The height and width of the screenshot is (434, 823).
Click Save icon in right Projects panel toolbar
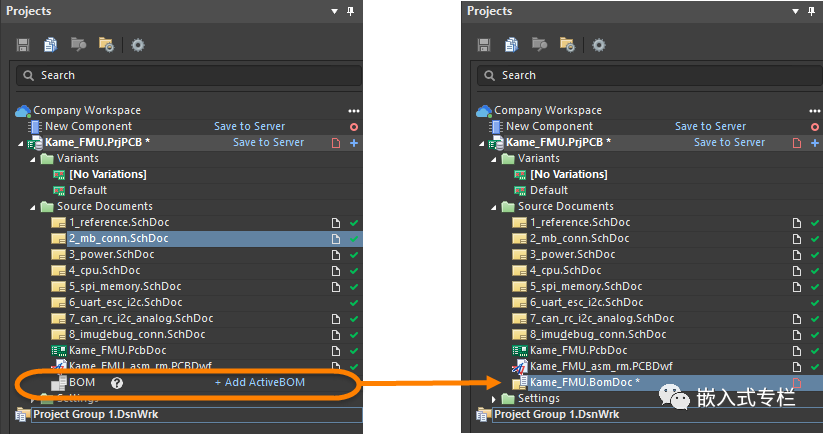click(483, 45)
